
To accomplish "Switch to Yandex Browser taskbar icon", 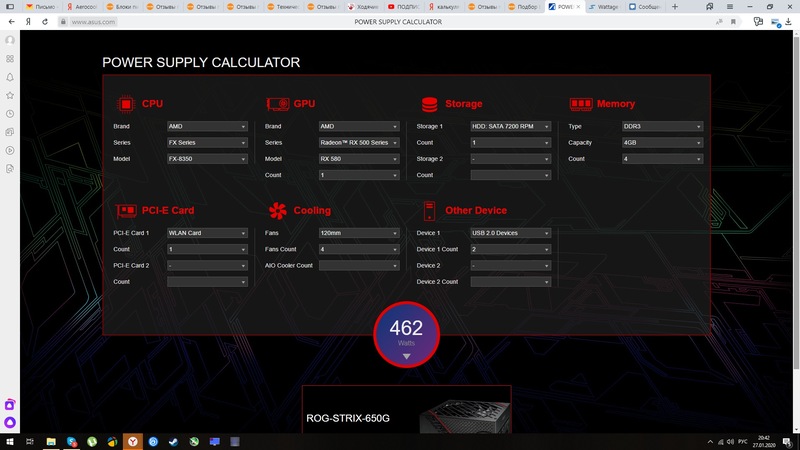I will (133, 441).
